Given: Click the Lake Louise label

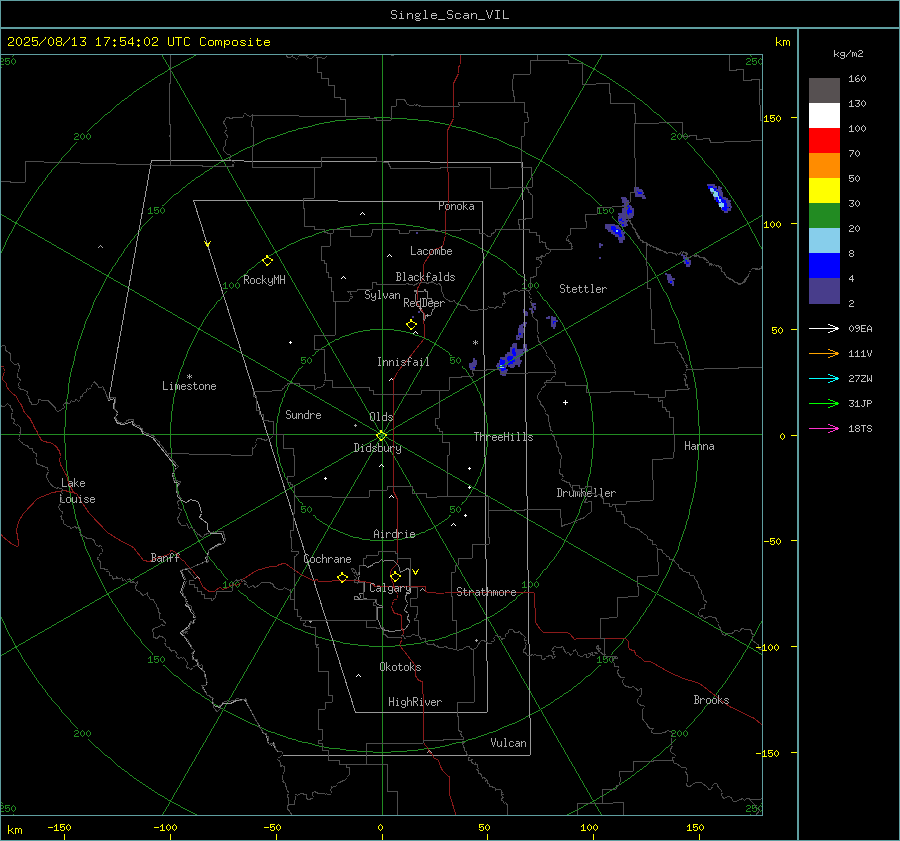Looking at the screenshot, I should pos(77,491).
